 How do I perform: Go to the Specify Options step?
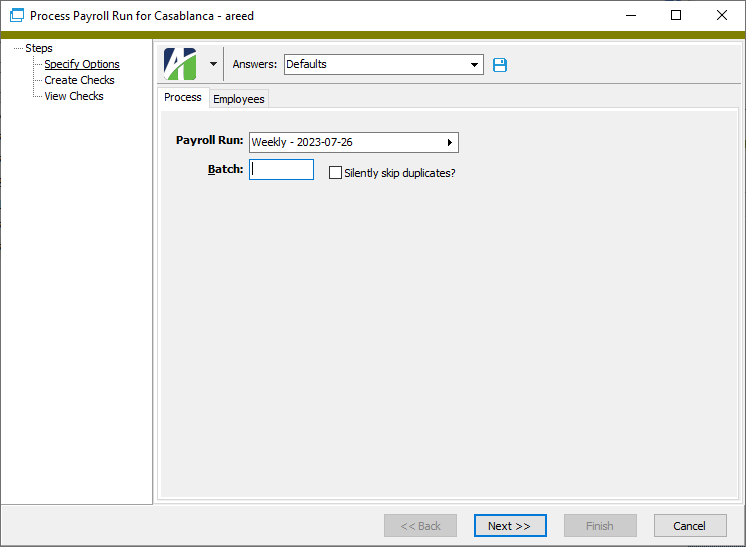point(82,64)
